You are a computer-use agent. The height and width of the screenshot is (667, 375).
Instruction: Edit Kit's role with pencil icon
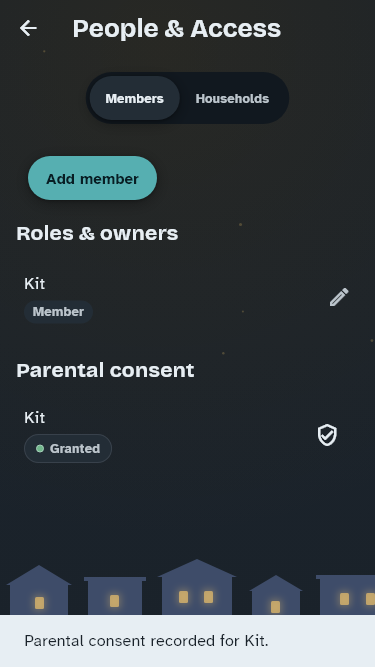[339, 297]
